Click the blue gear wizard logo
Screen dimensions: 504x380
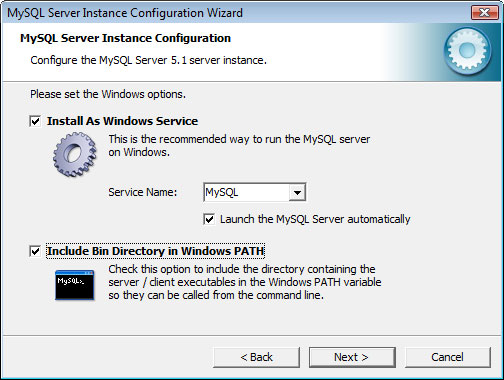coord(467,50)
